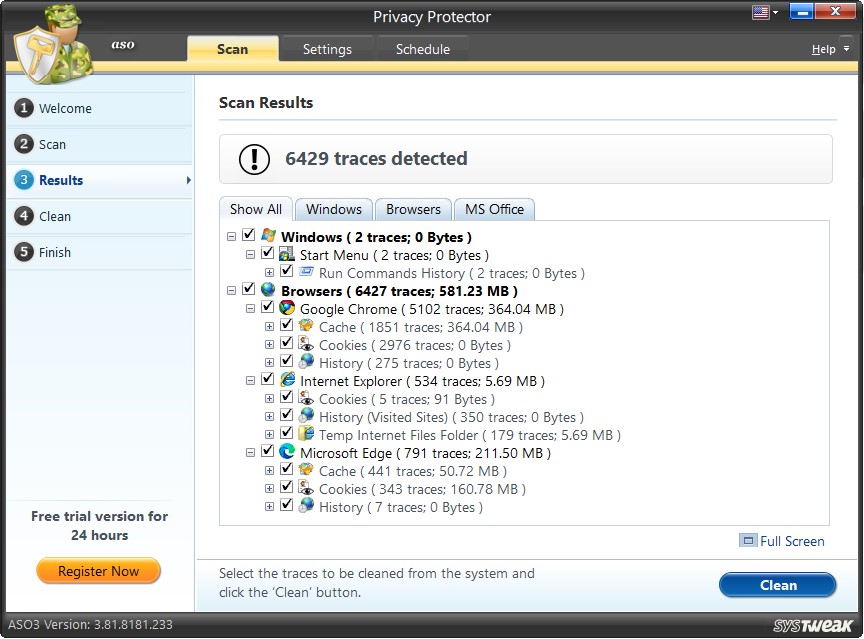The height and width of the screenshot is (639, 864).
Task: Switch to the MS Office tab
Action: point(494,208)
